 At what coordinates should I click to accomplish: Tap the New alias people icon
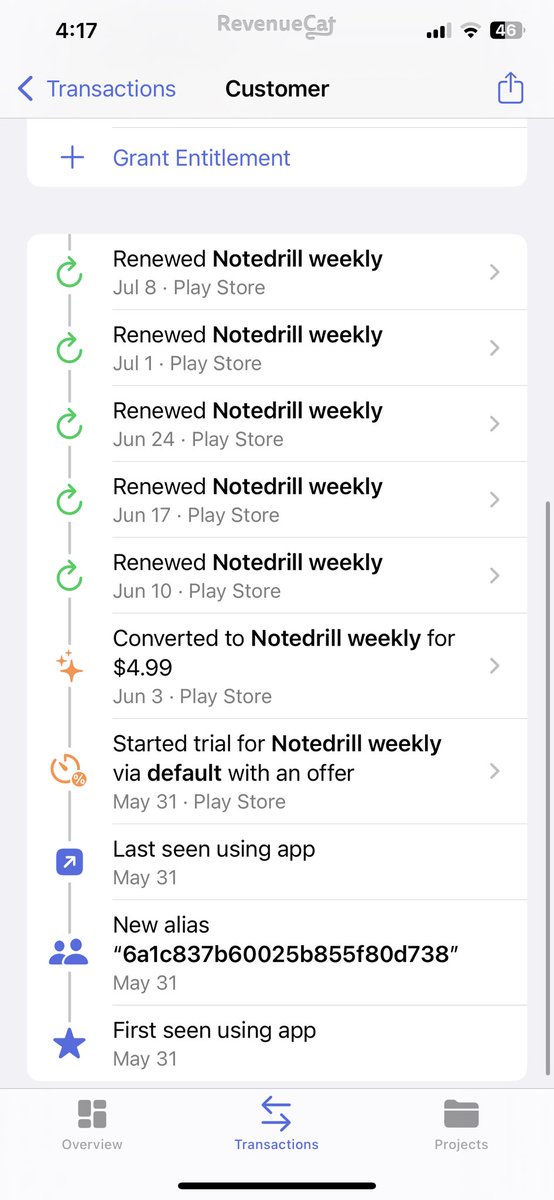point(69,952)
